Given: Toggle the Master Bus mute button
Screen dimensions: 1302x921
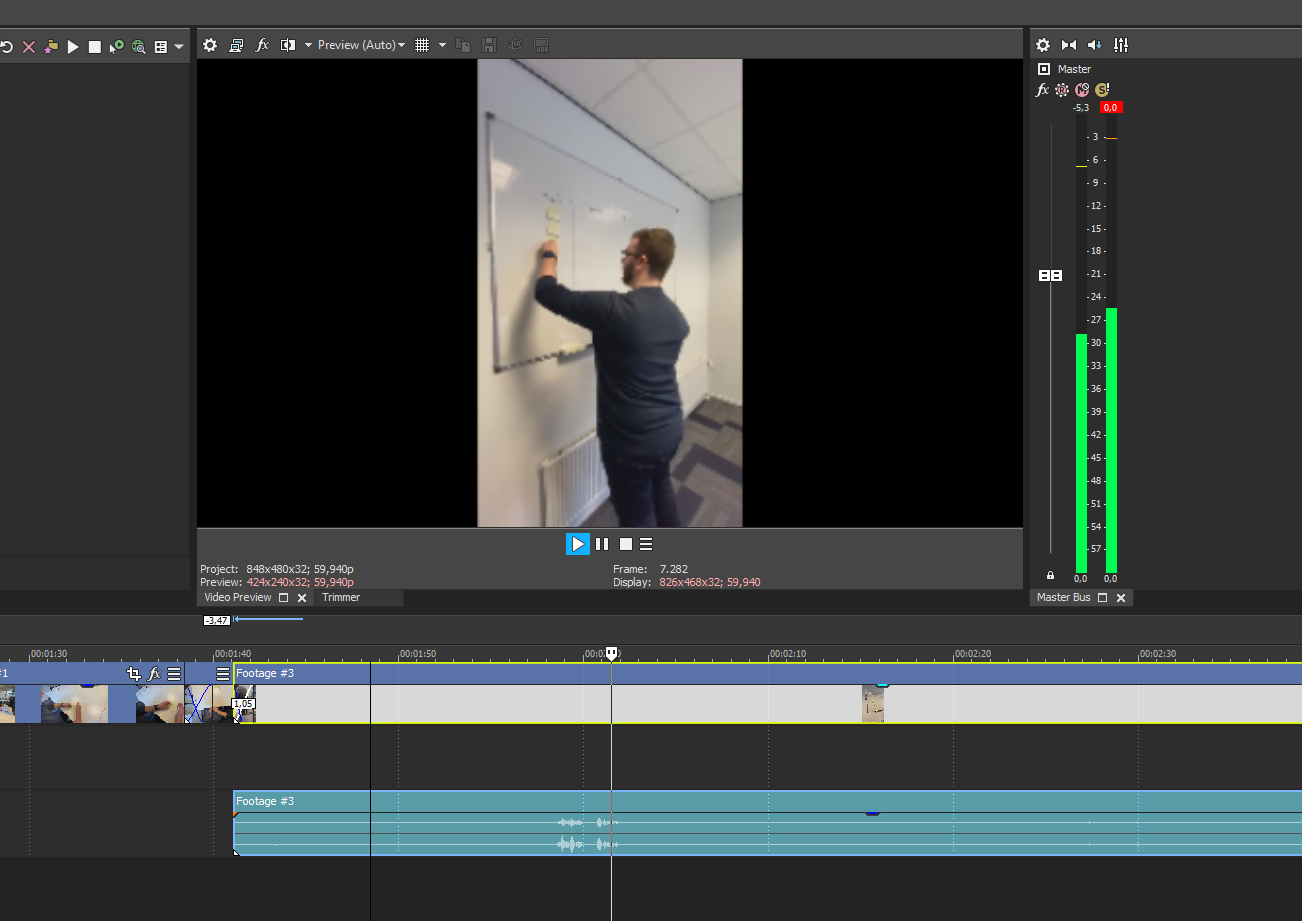Looking at the screenshot, I should click(1081, 90).
